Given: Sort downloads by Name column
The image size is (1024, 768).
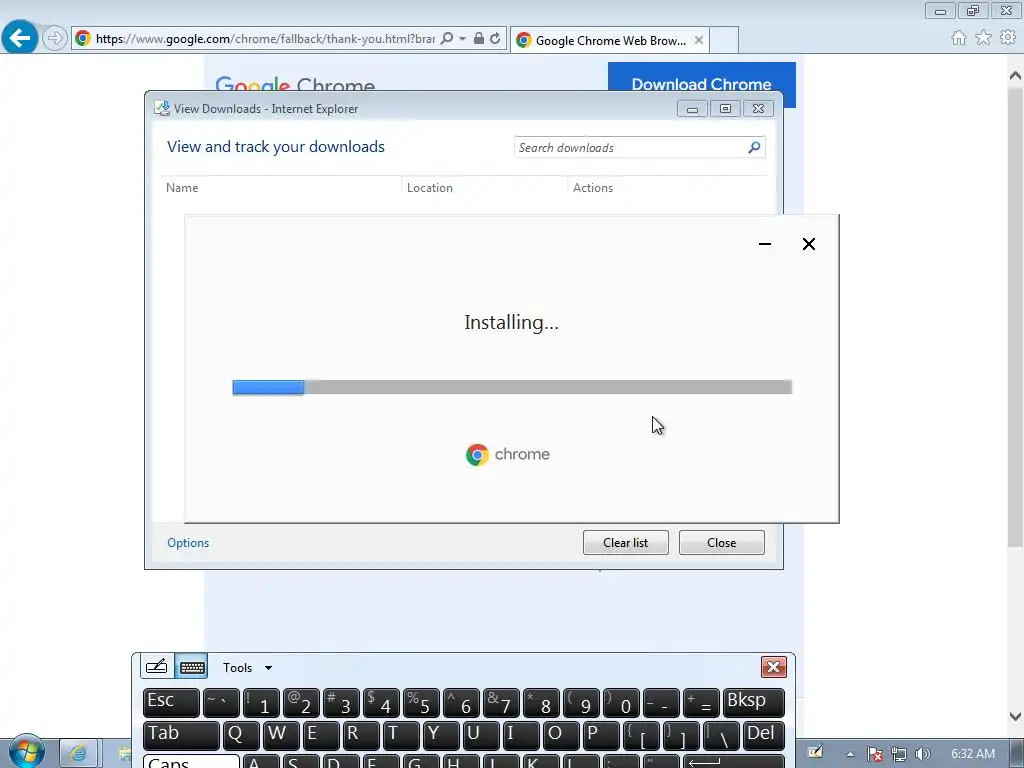Looking at the screenshot, I should (x=182, y=188).
